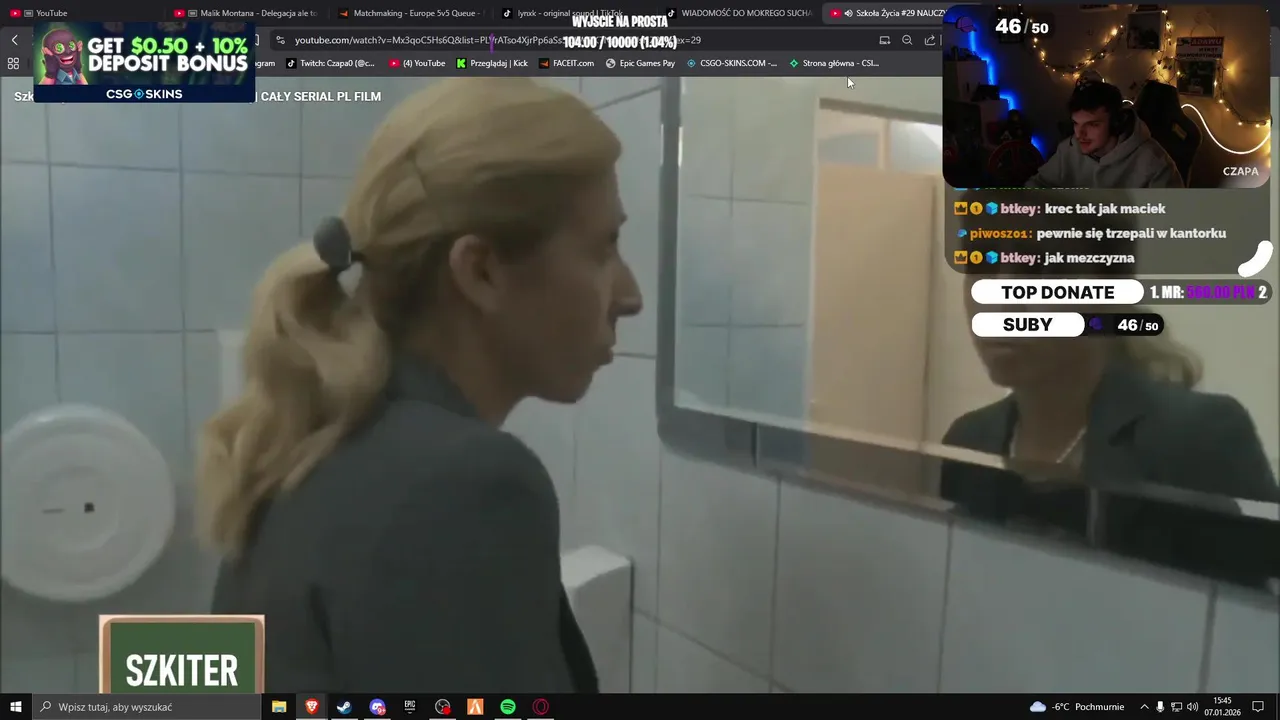Click the microphone tray icon

1160,707
